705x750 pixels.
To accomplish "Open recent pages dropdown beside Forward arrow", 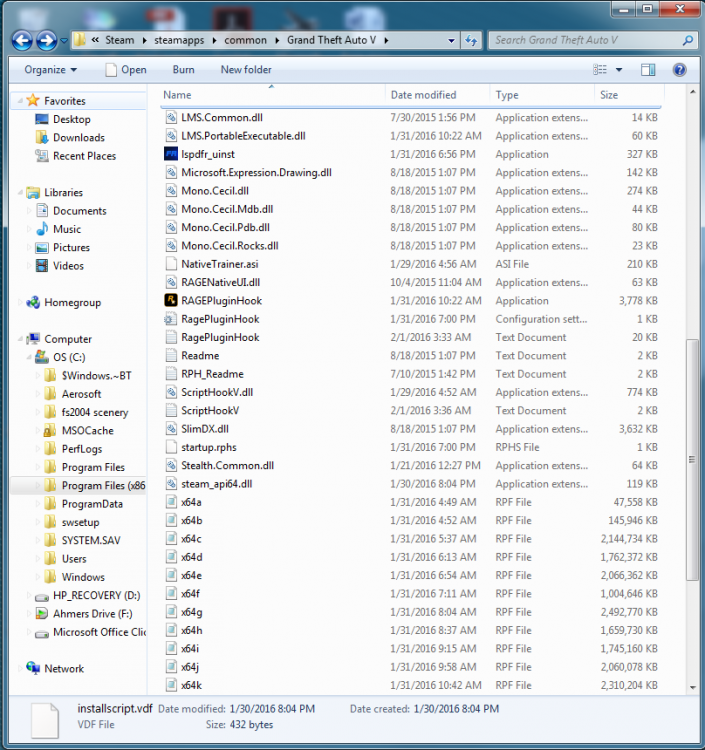I will 64,41.
